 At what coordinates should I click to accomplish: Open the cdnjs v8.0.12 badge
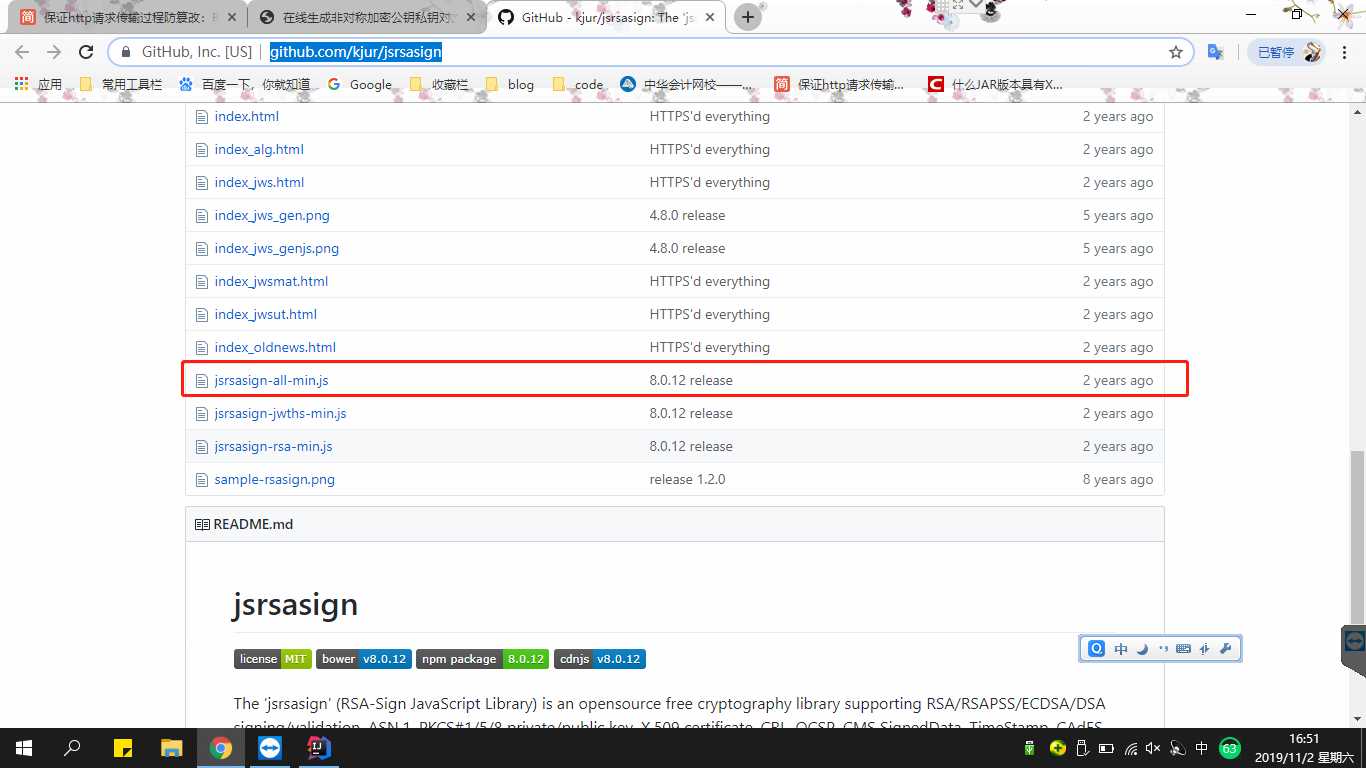[600, 659]
